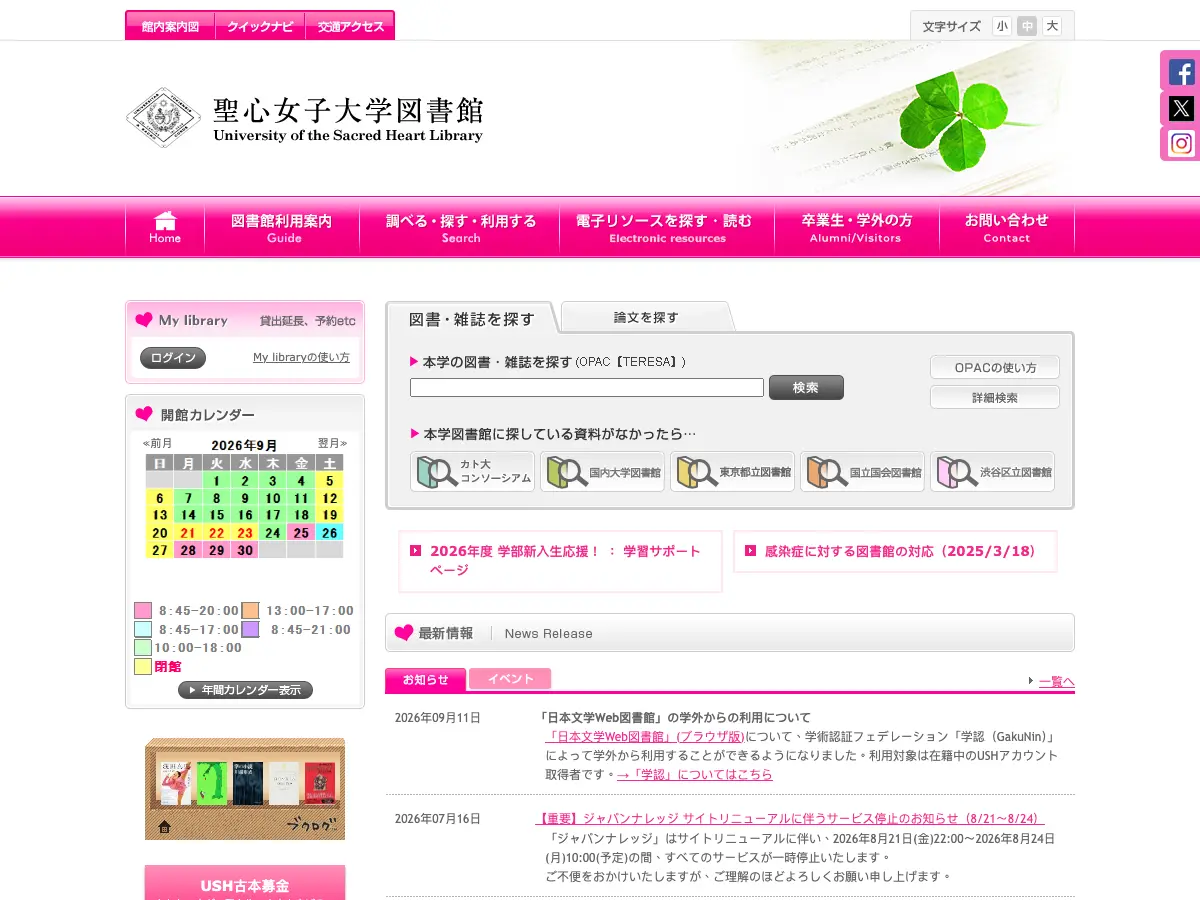Open the library's X (Twitter) icon

coord(1181,108)
